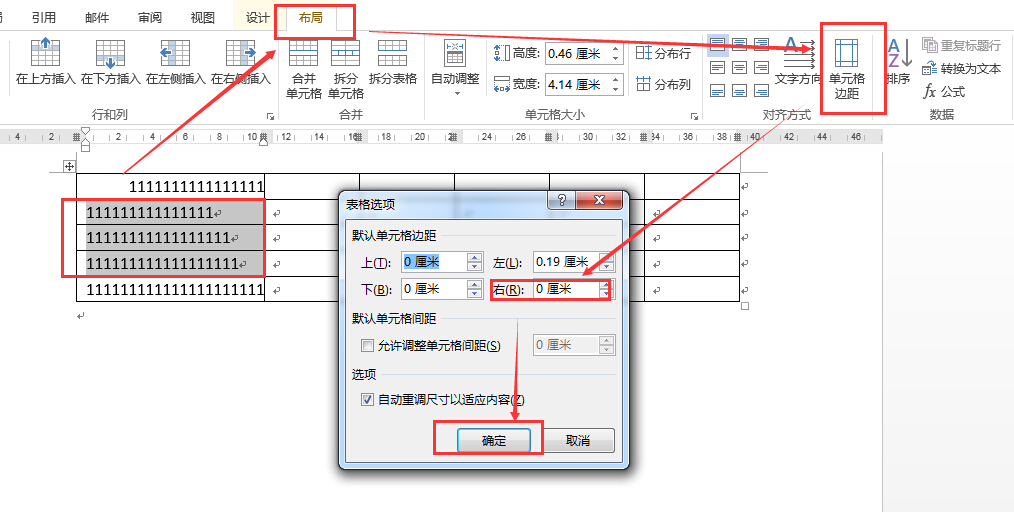Click the dialog help question mark

pyautogui.click(x=561, y=200)
